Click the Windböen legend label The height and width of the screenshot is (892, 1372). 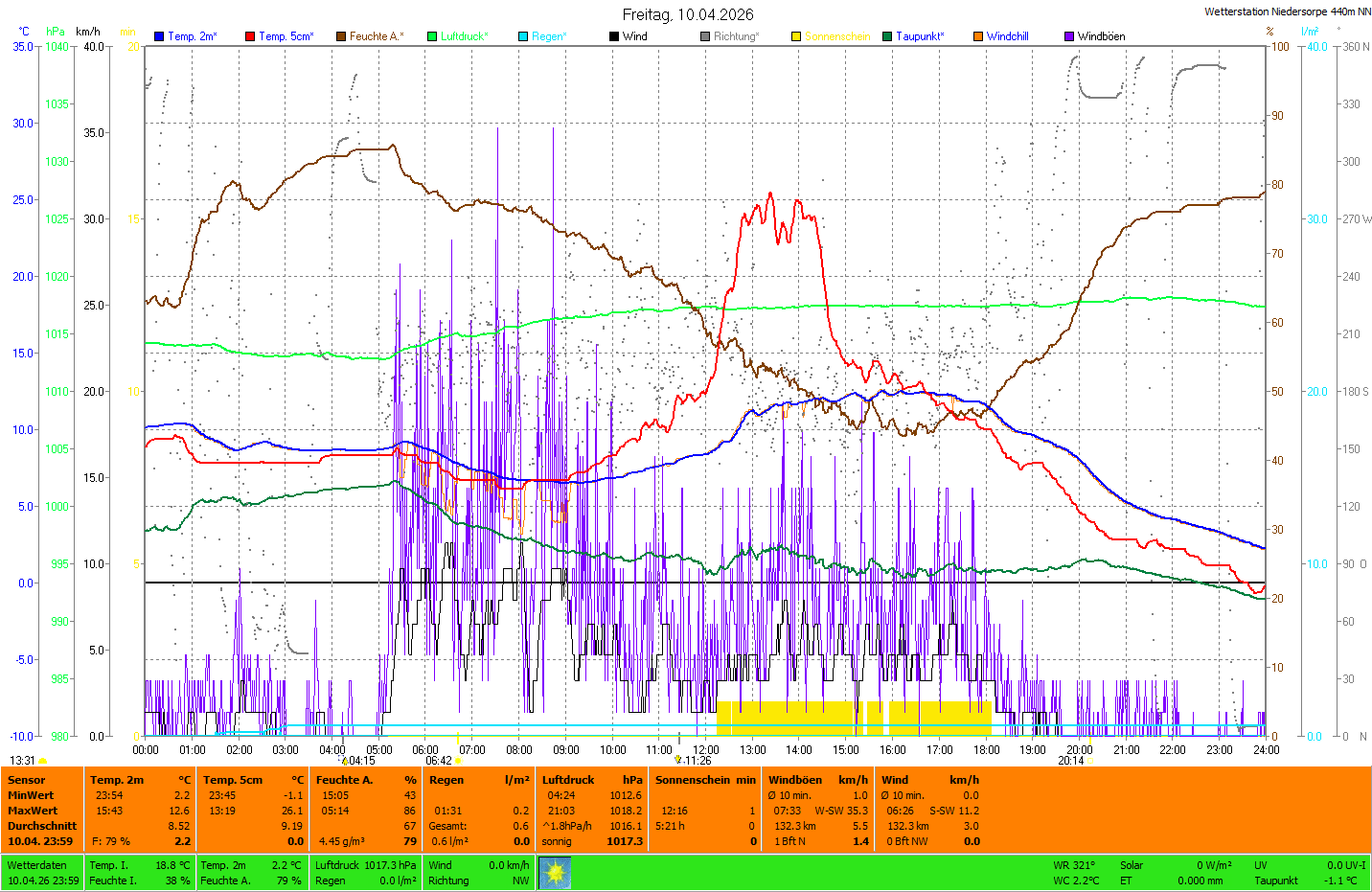coord(1101,36)
